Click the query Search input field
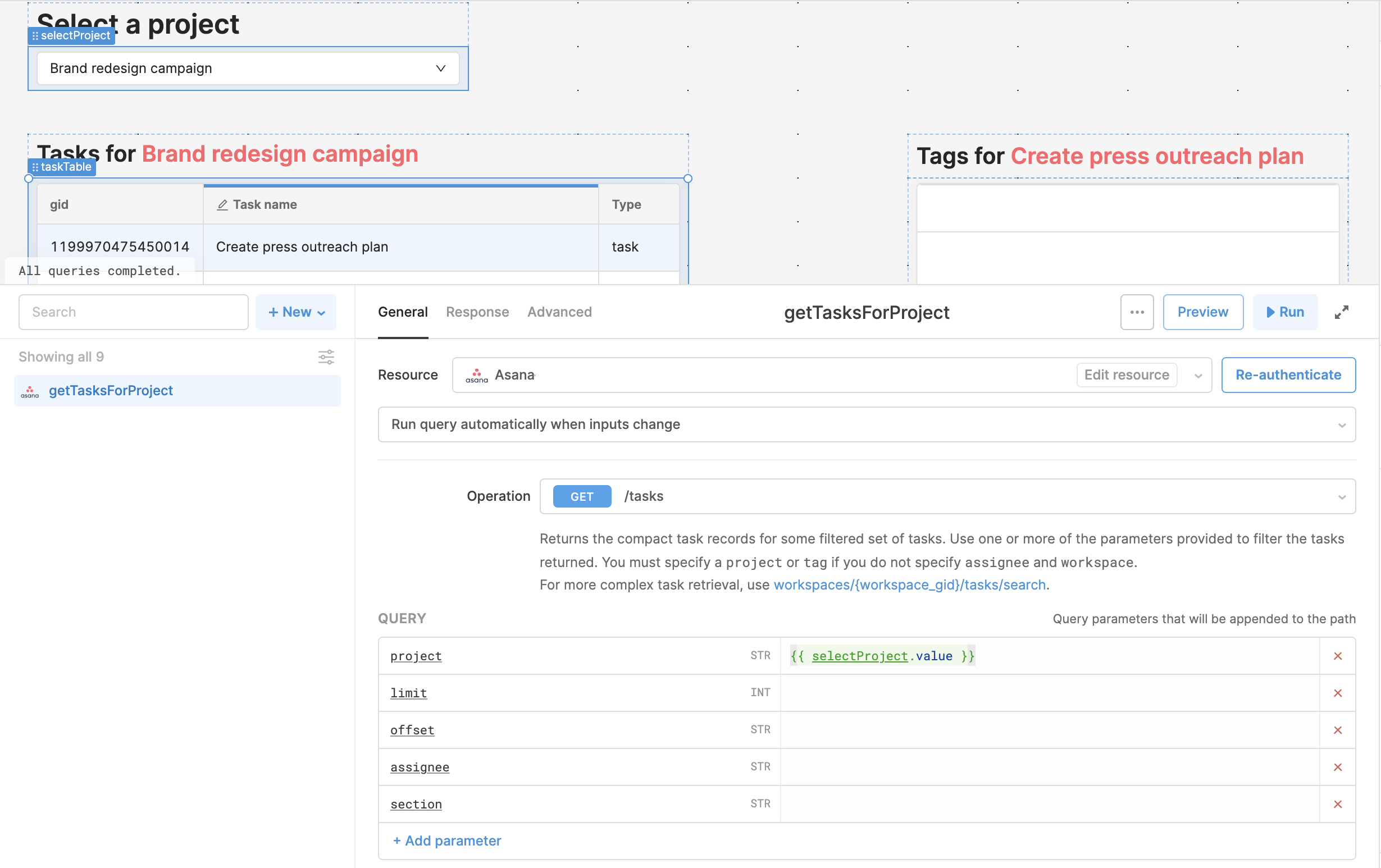The height and width of the screenshot is (868, 1381). pyautogui.click(x=133, y=312)
